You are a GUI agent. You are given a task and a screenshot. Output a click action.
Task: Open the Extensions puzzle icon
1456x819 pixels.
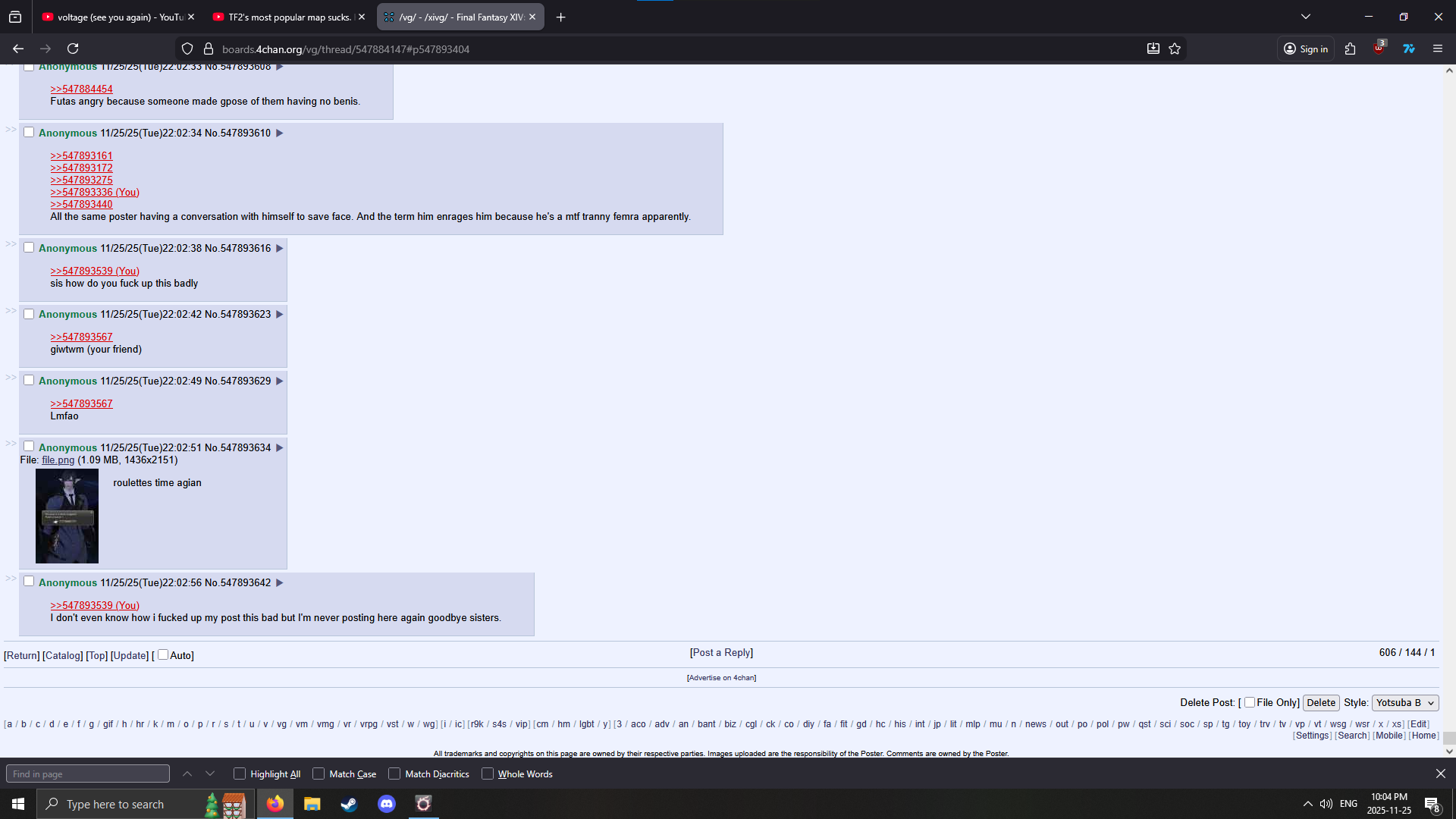coord(1350,49)
